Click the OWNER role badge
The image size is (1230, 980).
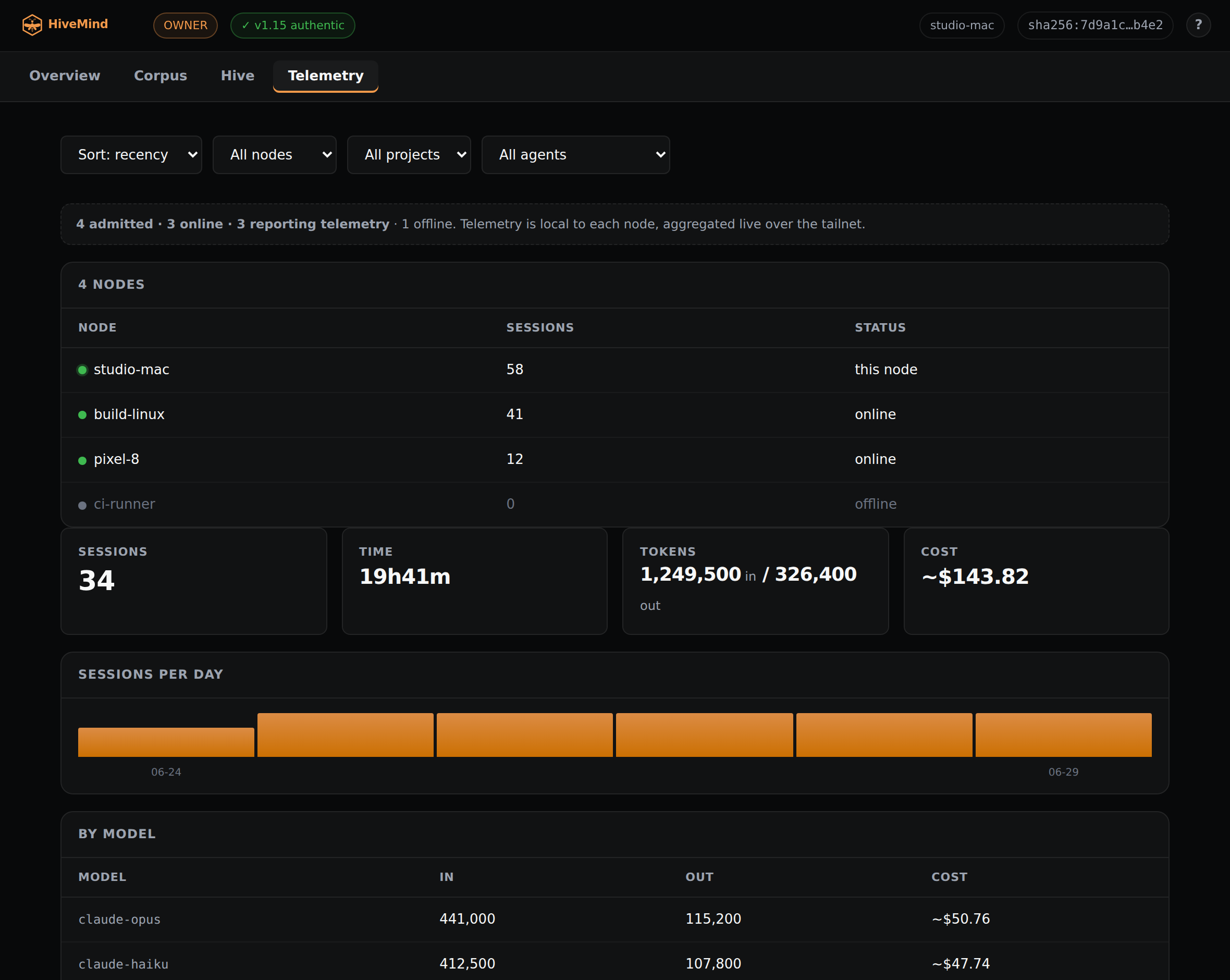186,25
